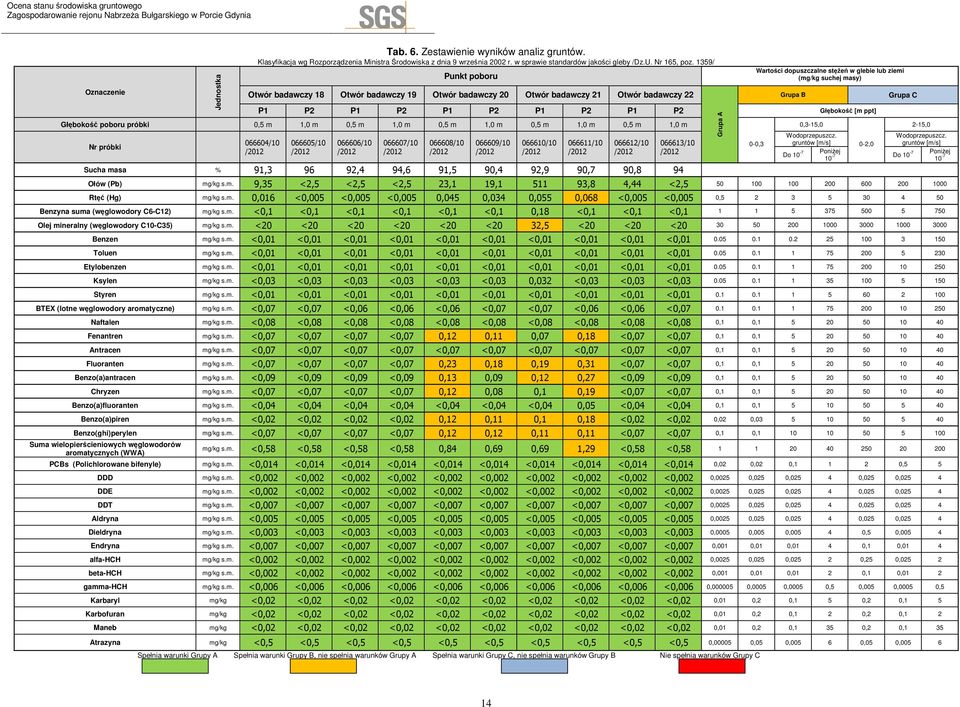Click the 'Benzyna suma (węglowodory C6-C12)' label
Viewport: 960px width, 707px height.
click(x=105, y=211)
